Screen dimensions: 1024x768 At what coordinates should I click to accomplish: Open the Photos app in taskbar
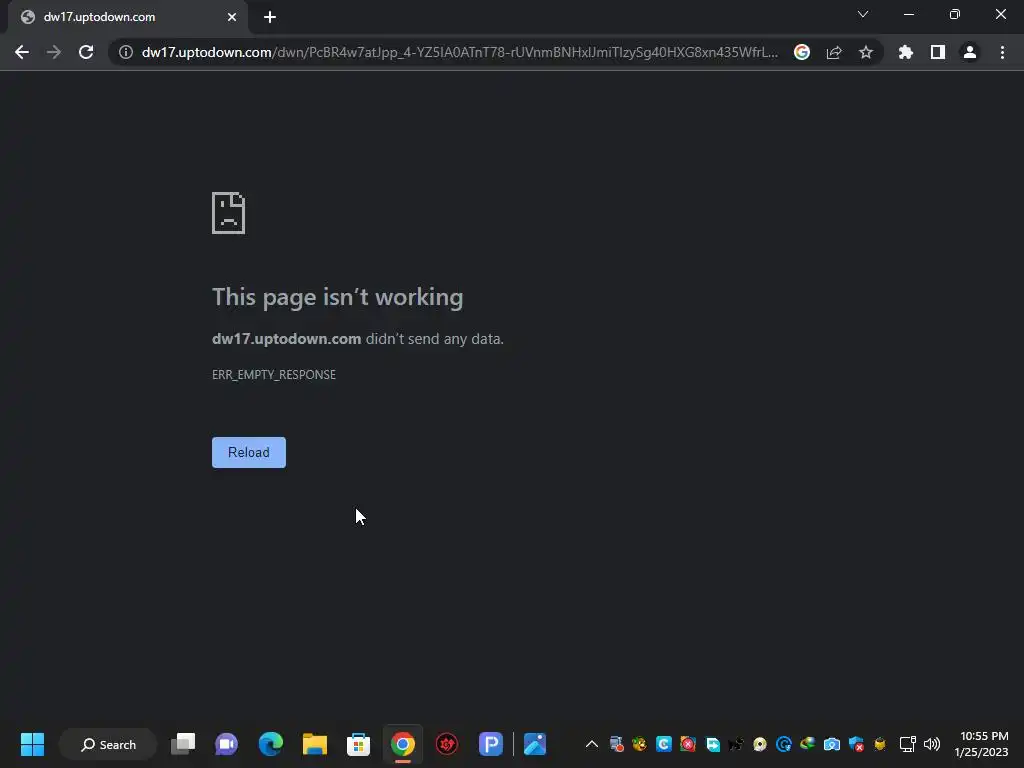[535, 744]
